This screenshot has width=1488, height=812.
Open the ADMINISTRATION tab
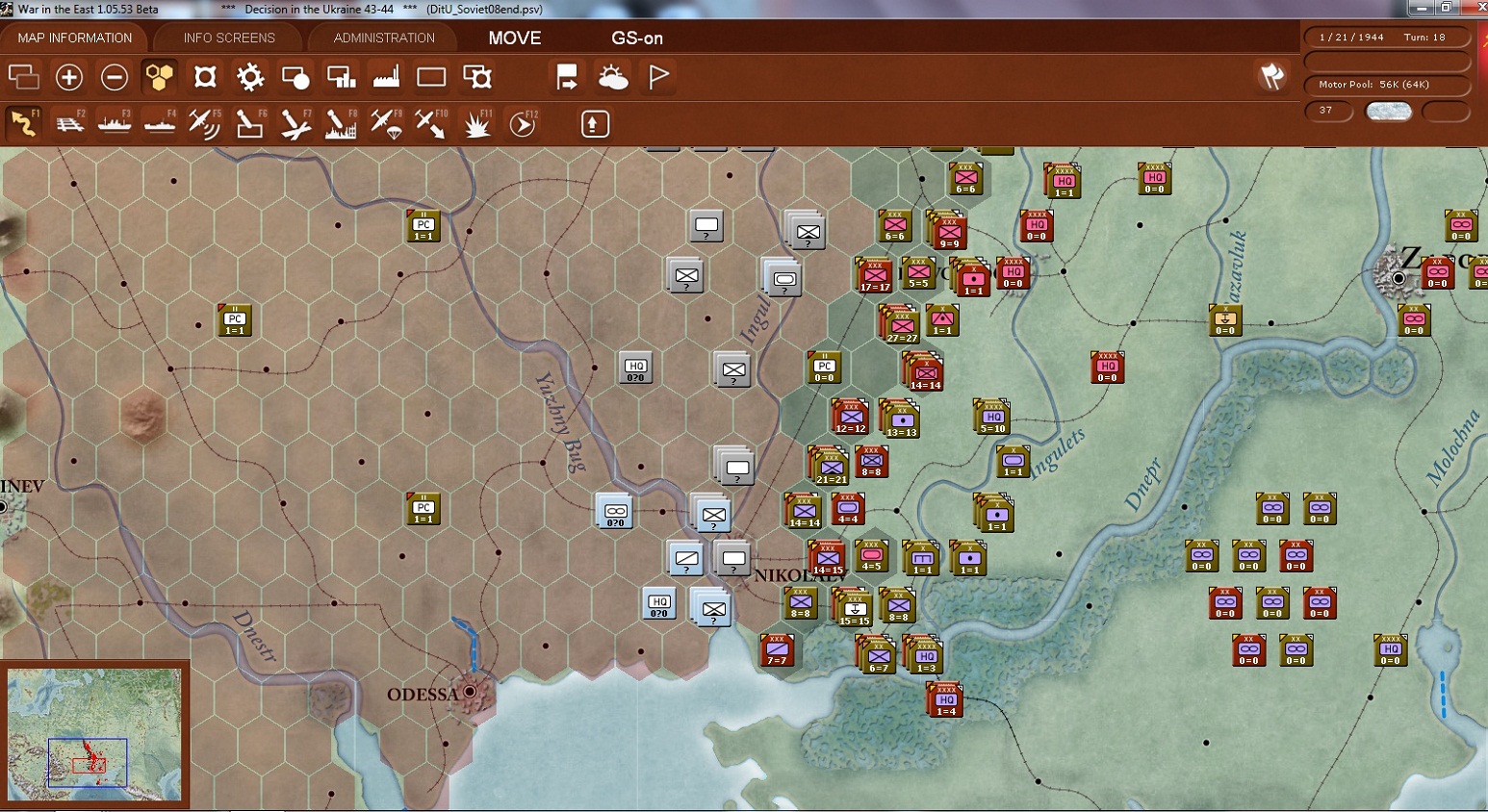coord(384,38)
